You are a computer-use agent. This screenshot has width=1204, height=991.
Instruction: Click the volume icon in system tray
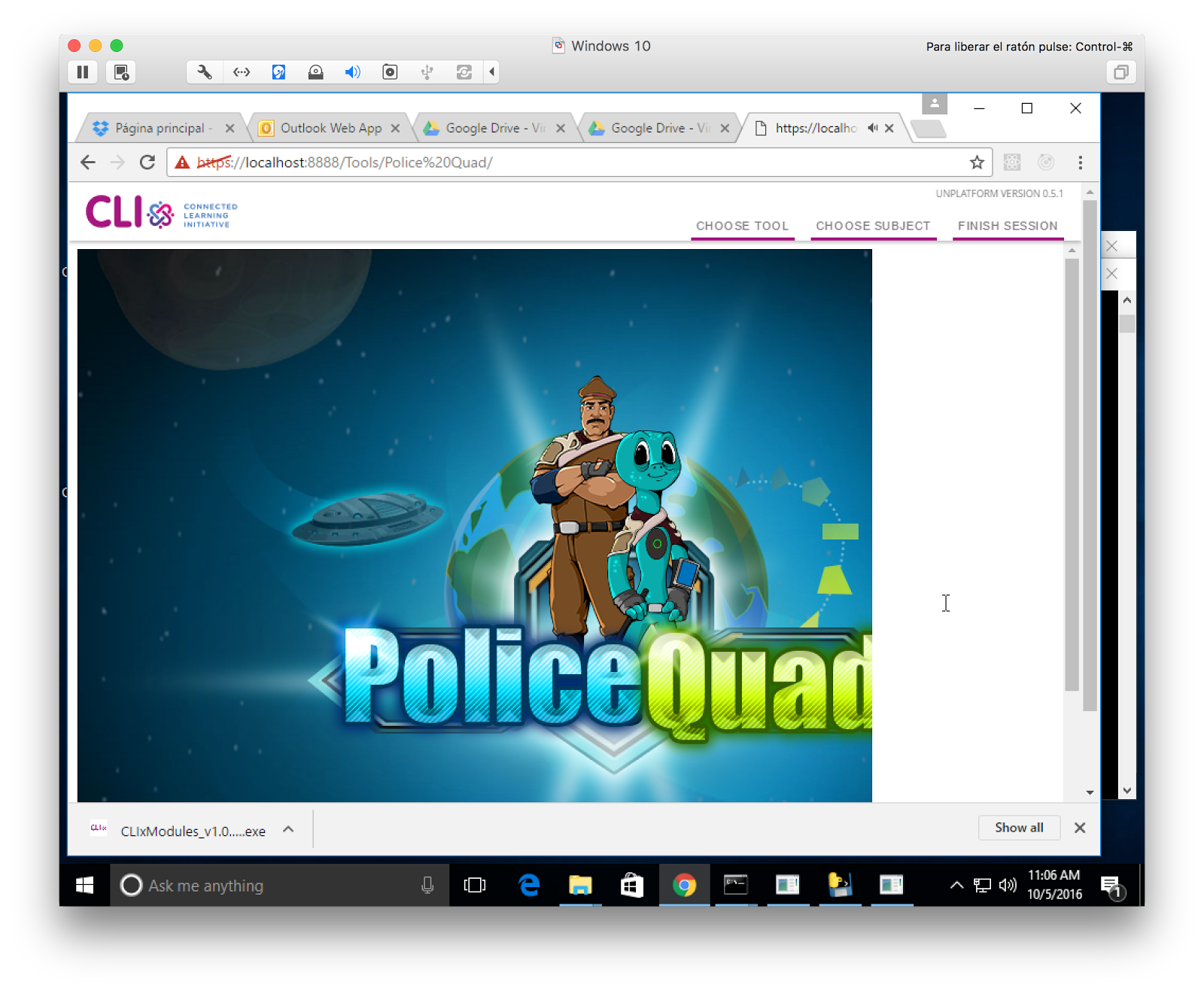point(1008,885)
